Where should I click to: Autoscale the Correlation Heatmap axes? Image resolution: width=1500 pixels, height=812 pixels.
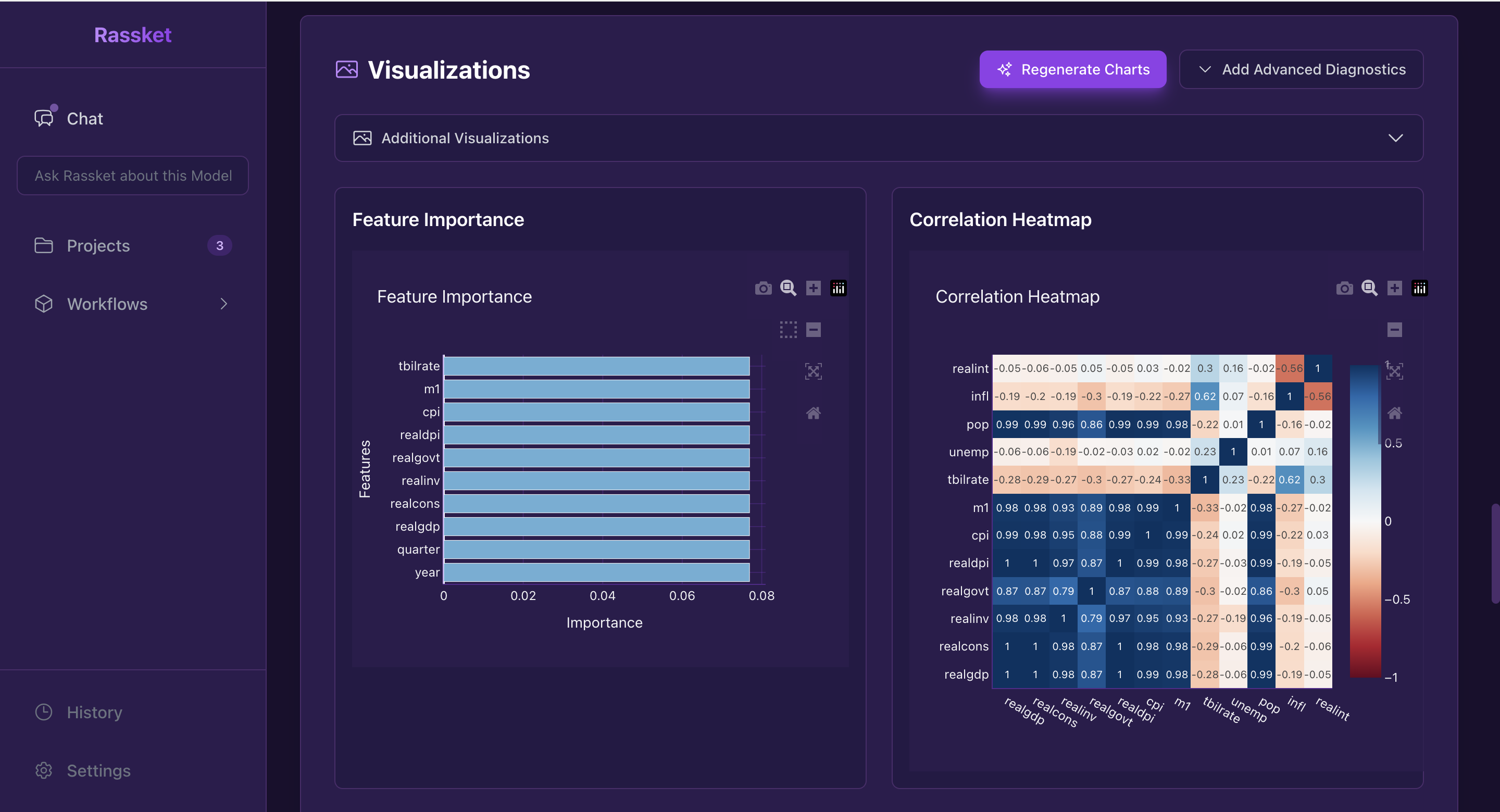pyautogui.click(x=1395, y=371)
